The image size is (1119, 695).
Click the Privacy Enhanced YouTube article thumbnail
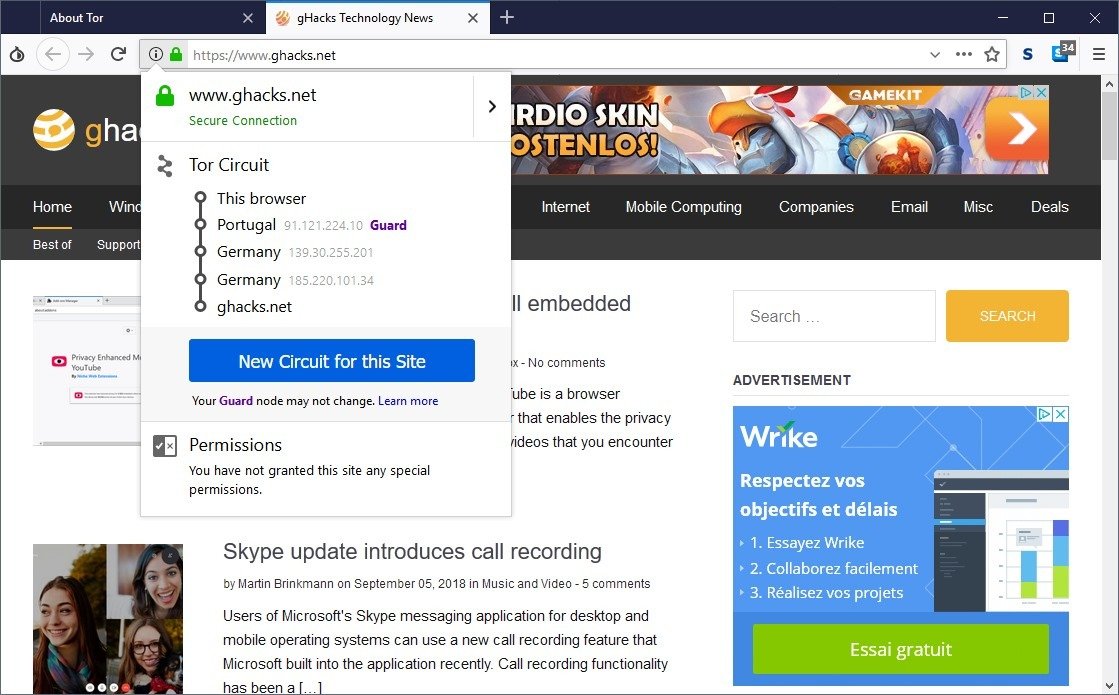pos(87,371)
